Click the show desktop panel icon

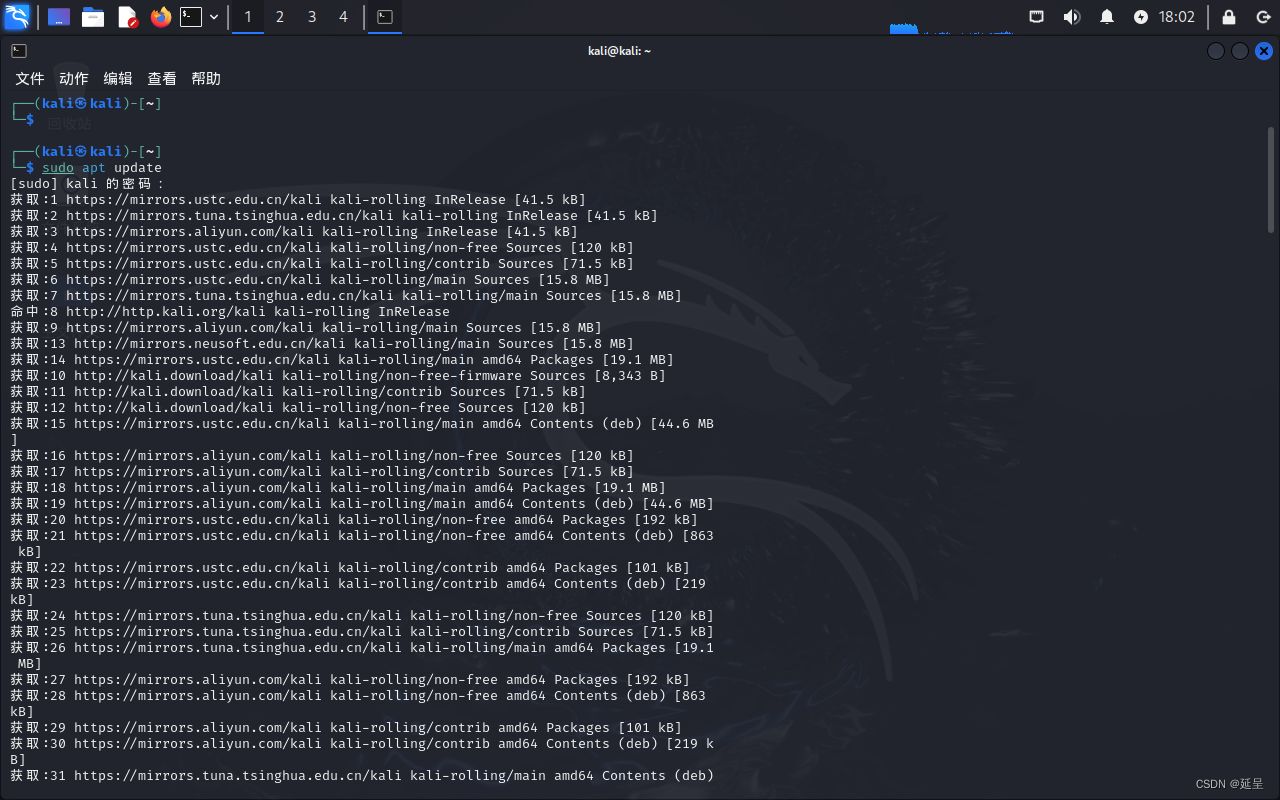59,17
